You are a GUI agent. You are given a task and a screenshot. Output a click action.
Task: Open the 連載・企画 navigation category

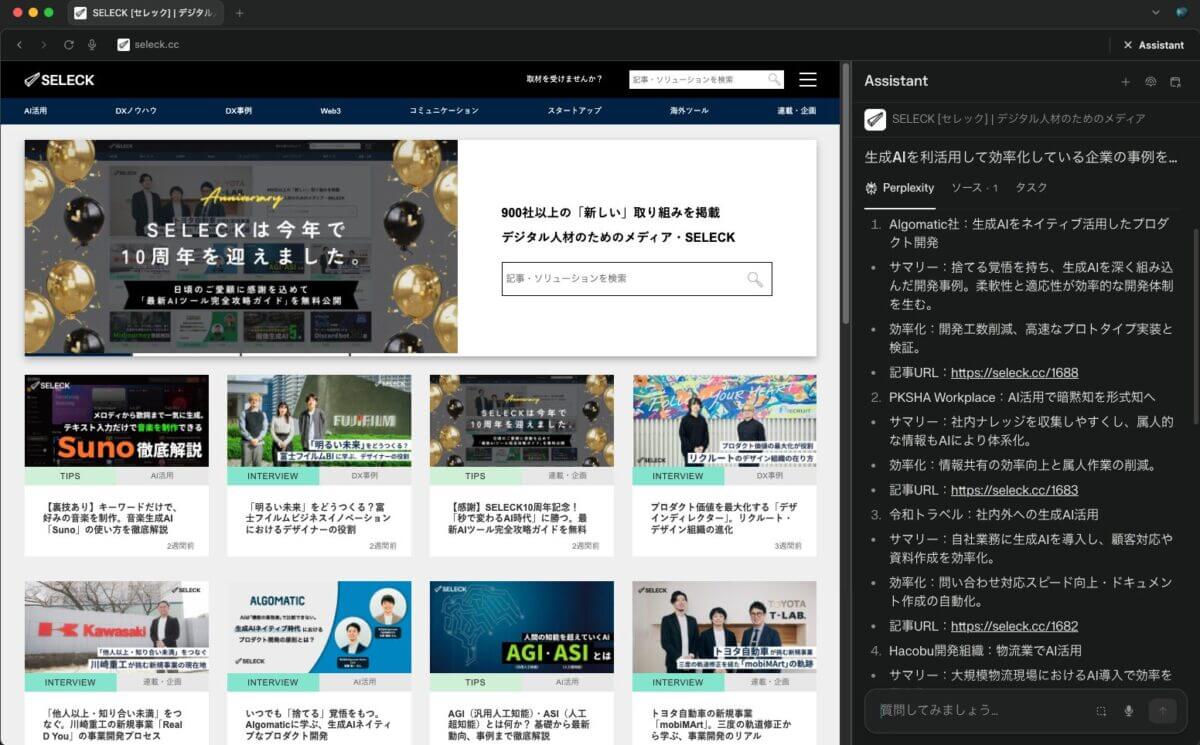coord(796,111)
